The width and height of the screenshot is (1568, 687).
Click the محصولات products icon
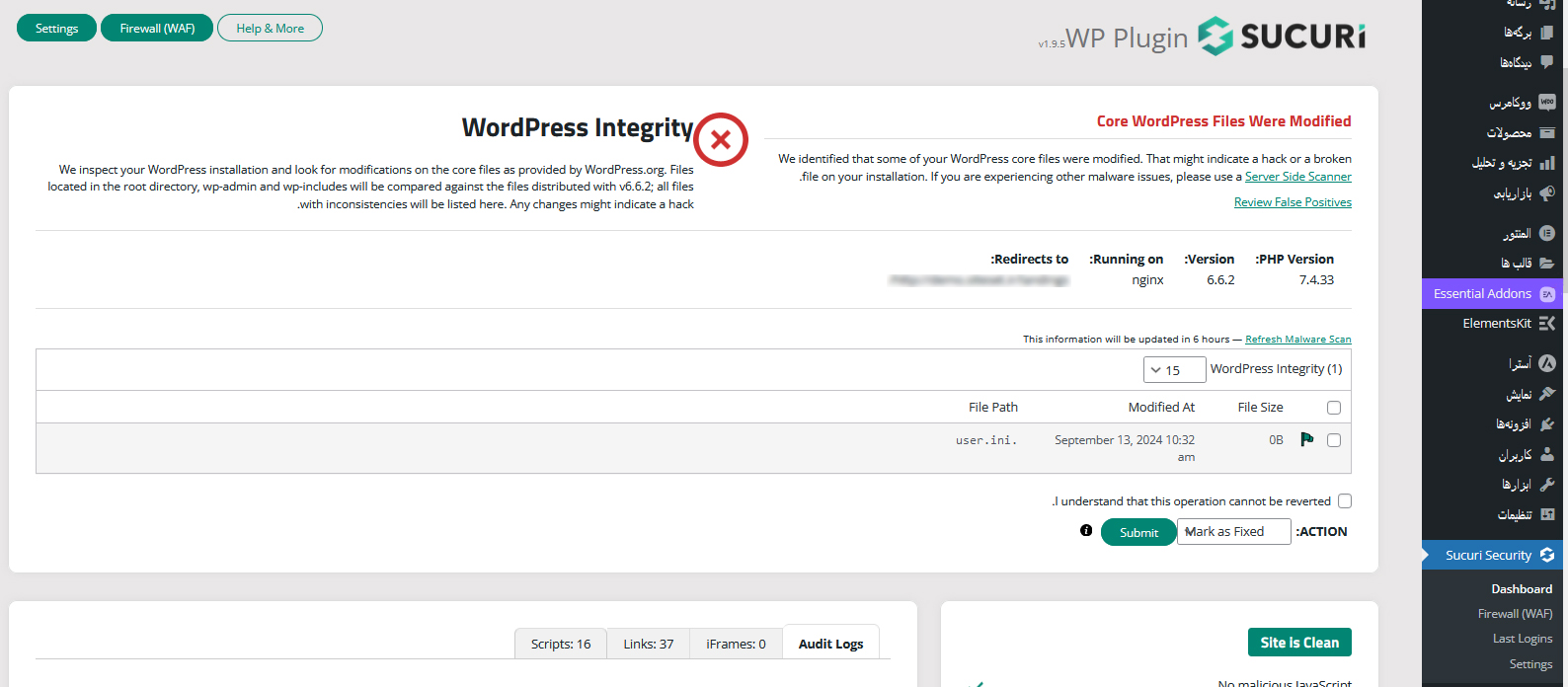tap(1547, 132)
